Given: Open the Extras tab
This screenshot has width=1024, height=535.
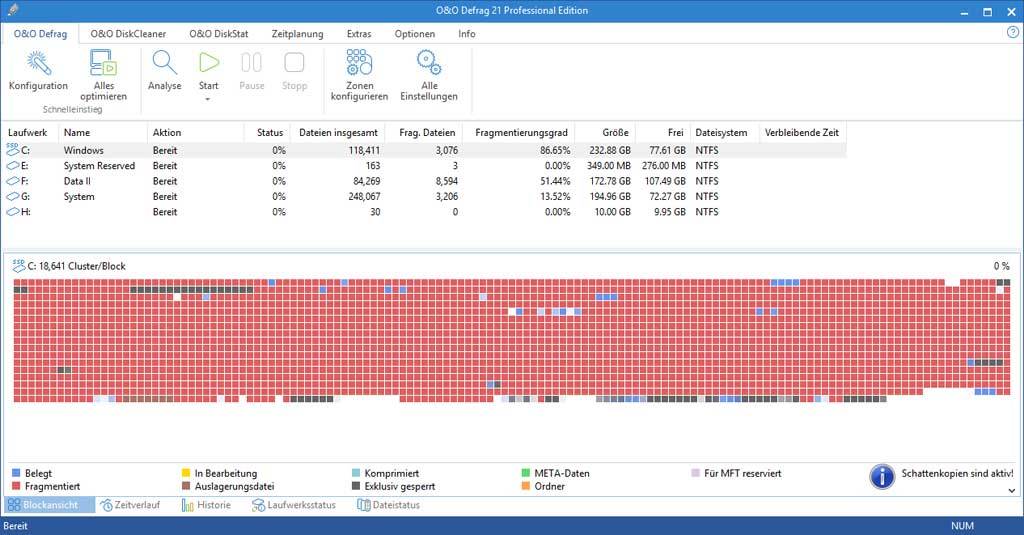Looking at the screenshot, I should coord(359,33).
